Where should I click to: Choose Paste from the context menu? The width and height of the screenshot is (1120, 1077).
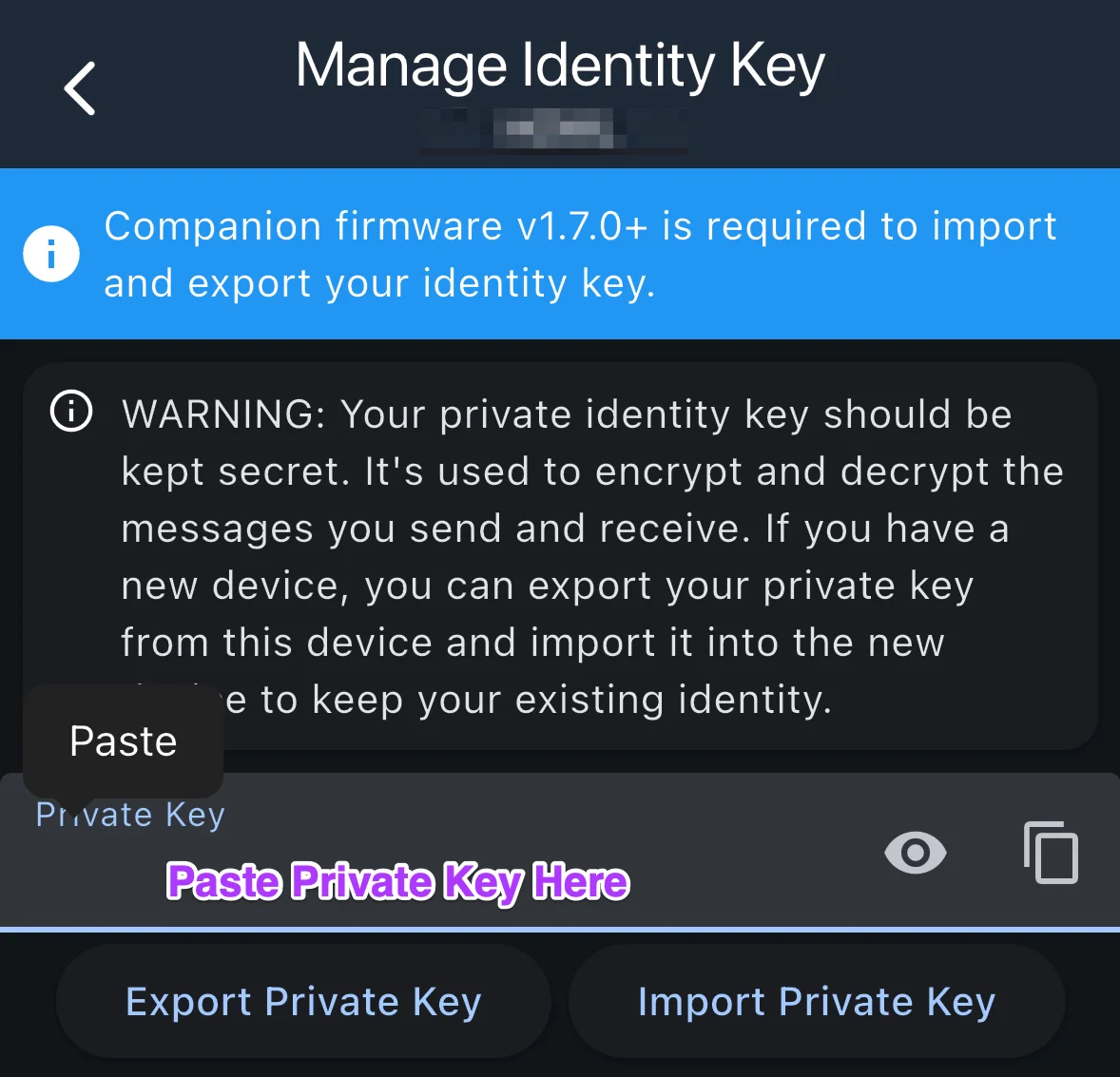(123, 741)
